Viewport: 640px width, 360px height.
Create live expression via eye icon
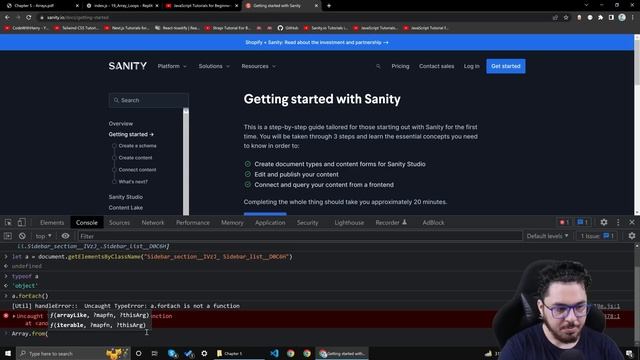coord(65,236)
